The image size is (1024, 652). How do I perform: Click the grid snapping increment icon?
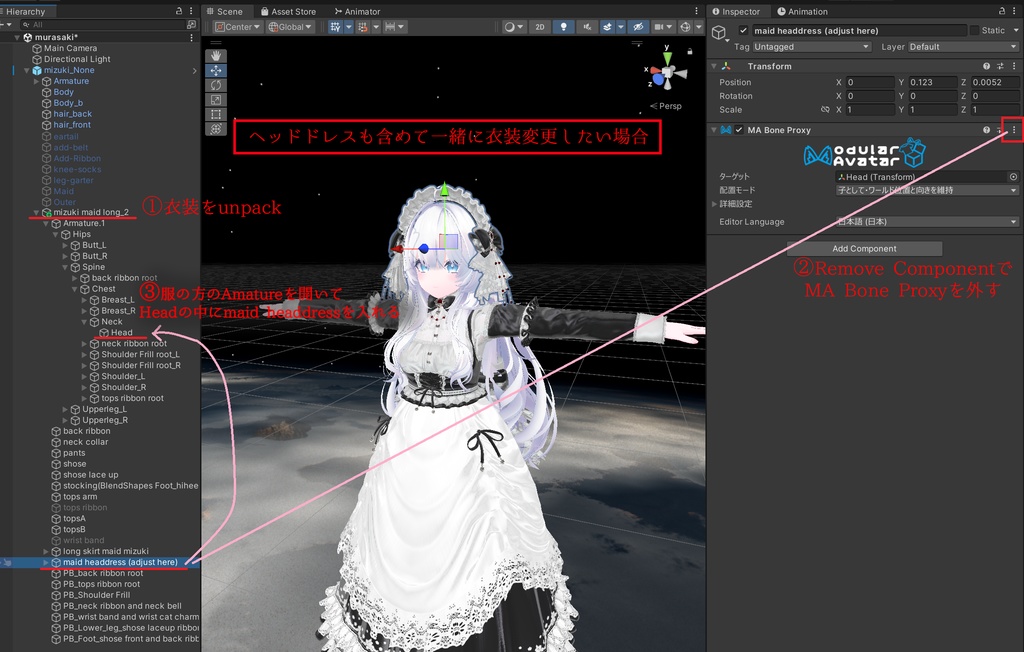[x=363, y=27]
